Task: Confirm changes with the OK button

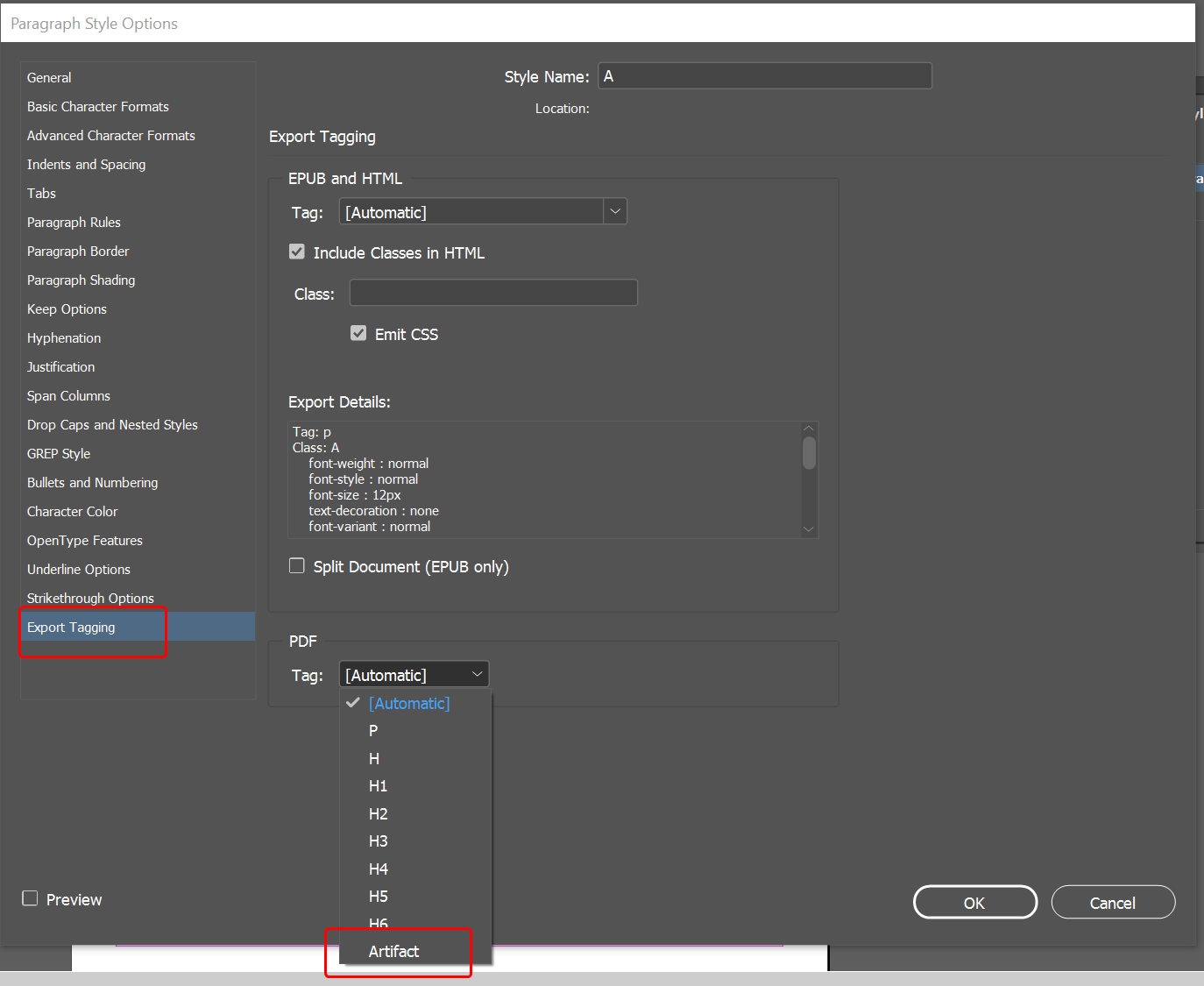Action: click(974, 902)
